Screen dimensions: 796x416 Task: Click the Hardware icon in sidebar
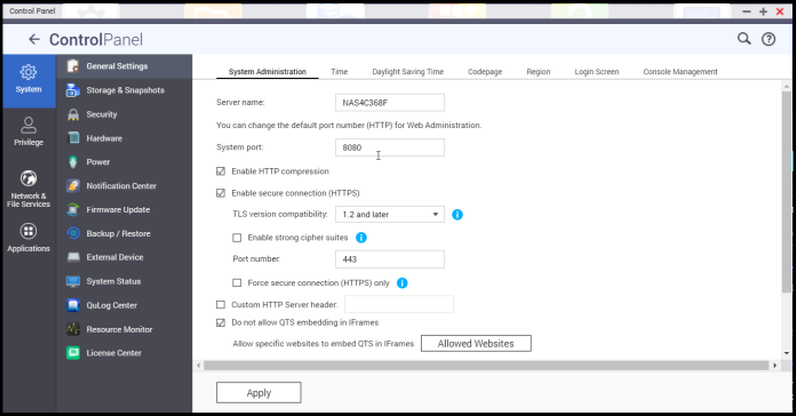[x=73, y=138]
